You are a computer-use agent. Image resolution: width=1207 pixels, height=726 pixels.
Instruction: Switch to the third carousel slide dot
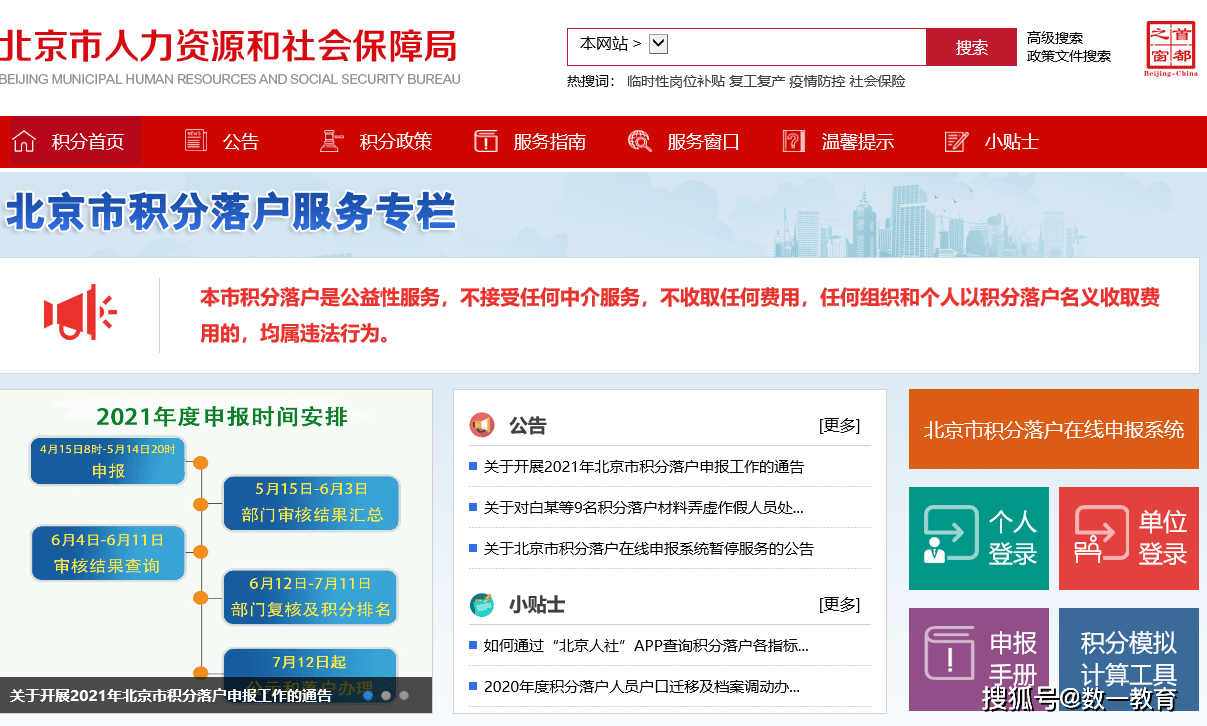coord(404,695)
